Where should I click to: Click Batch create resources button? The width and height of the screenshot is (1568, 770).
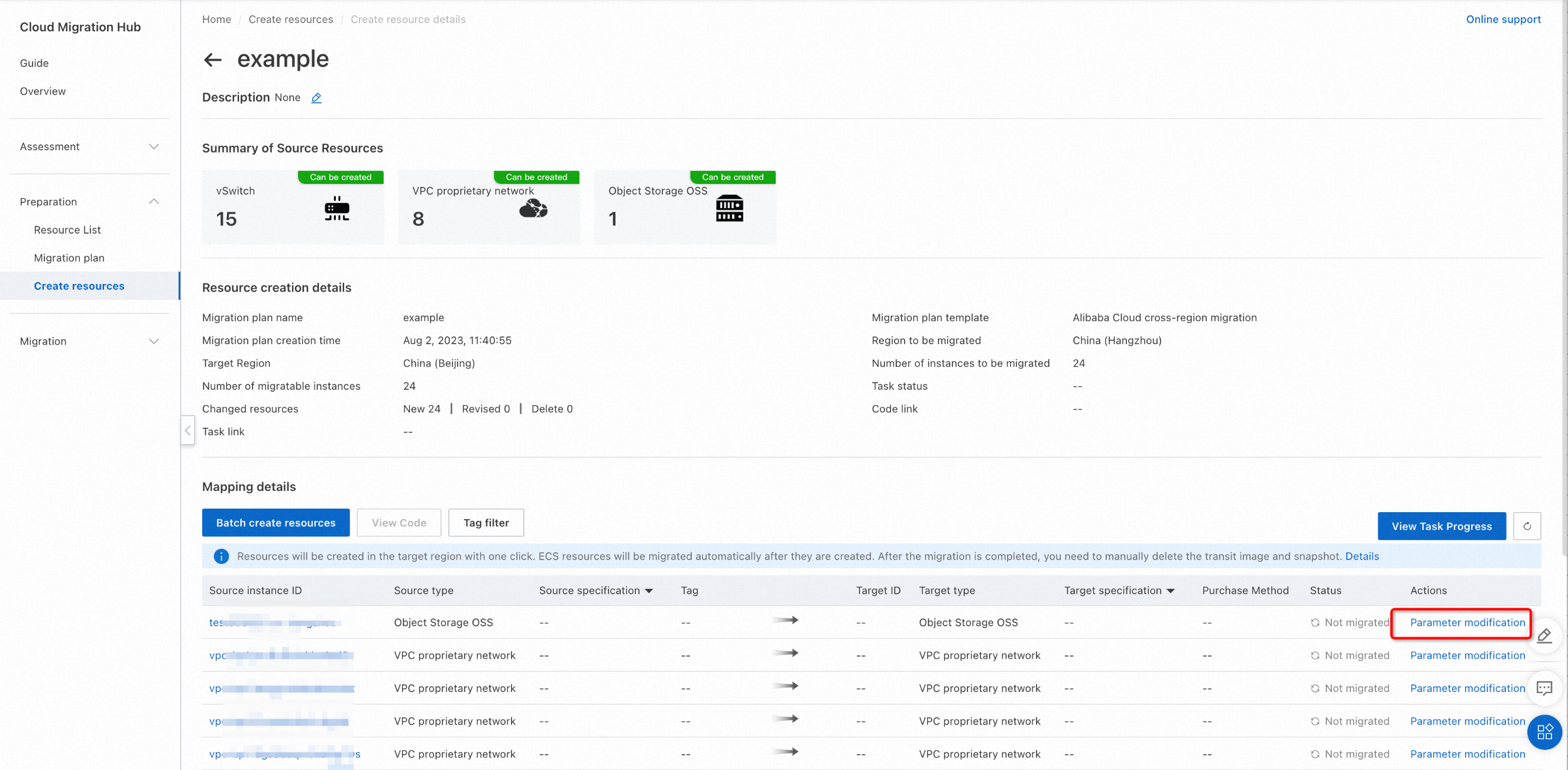(275, 522)
